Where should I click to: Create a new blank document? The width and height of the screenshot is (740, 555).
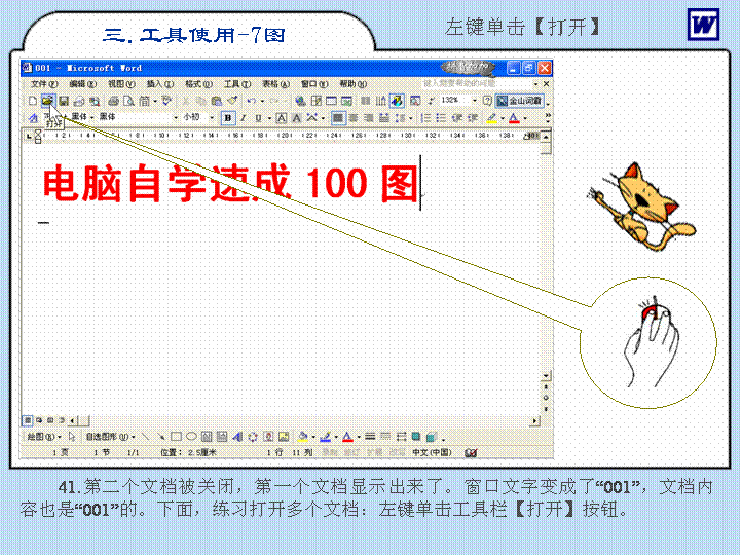point(33,101)
